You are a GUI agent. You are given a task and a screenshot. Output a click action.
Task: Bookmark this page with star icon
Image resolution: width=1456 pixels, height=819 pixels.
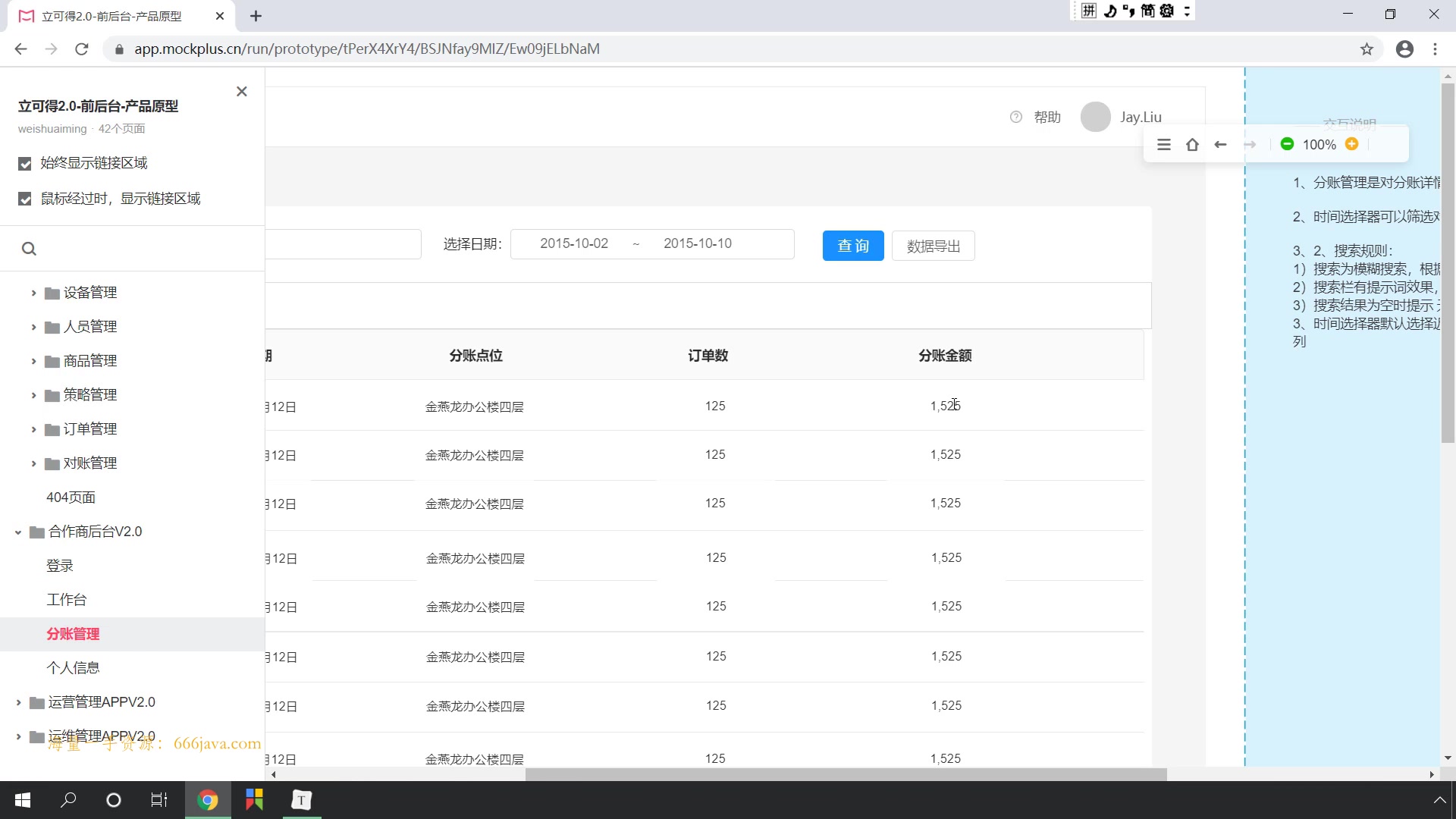(1367, 49)
